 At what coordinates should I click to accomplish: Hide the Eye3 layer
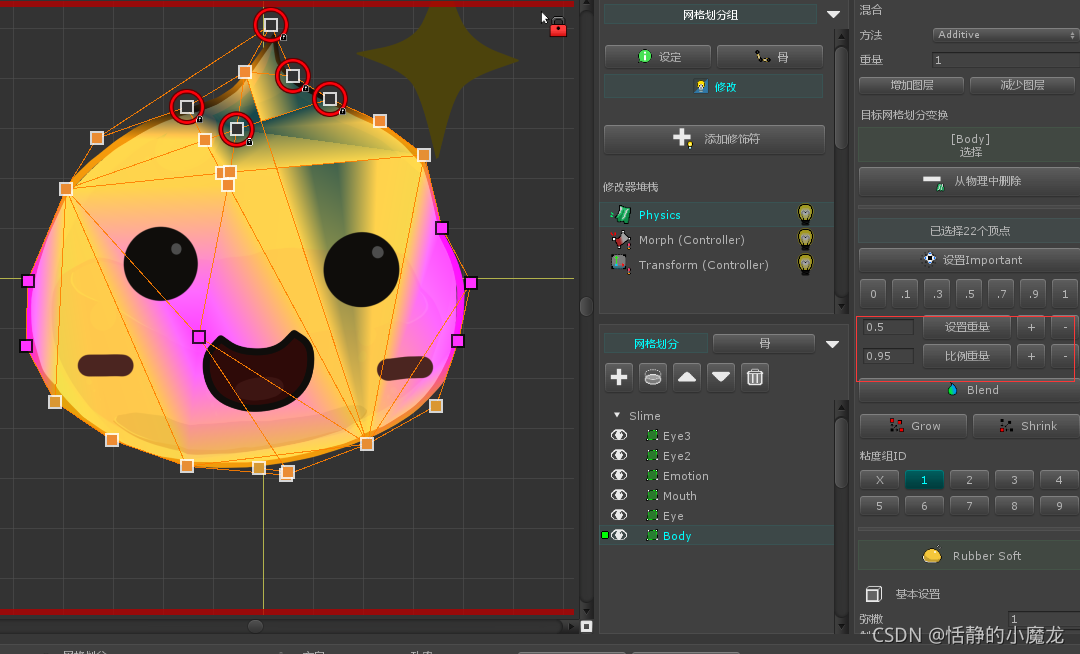pyautogui.click(x=619, y=435)
